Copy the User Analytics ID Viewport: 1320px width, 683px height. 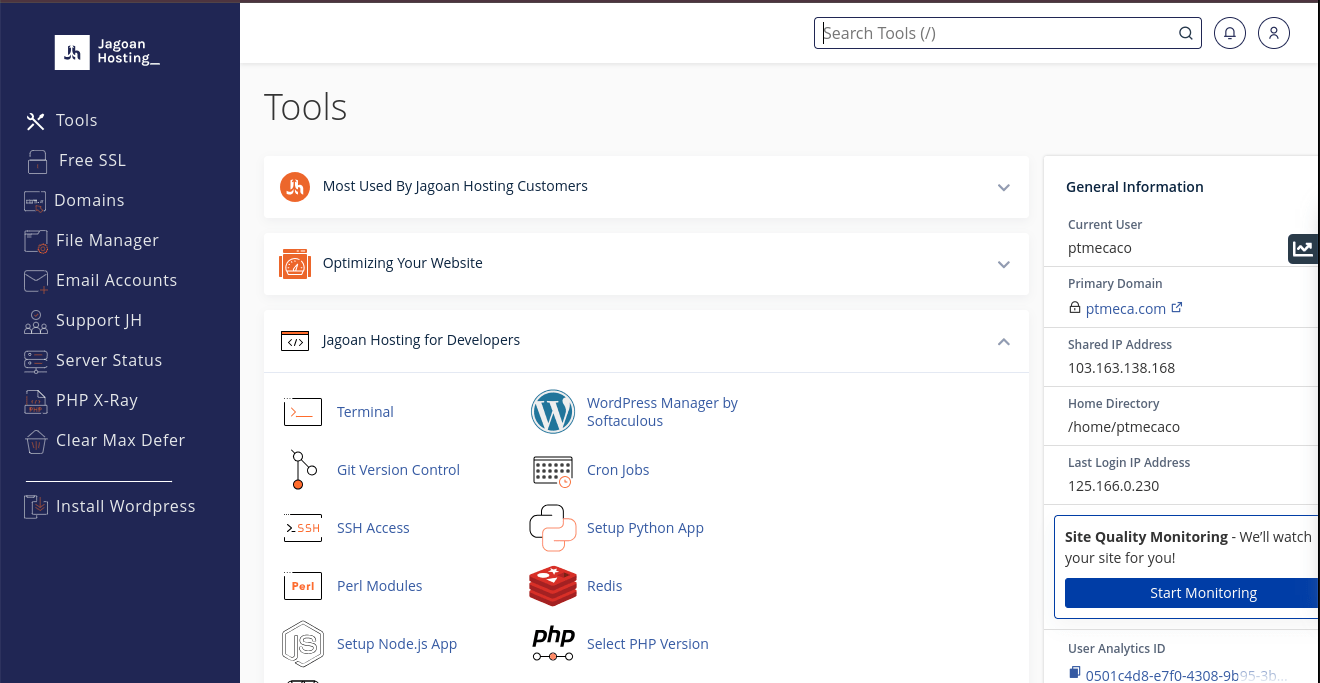(1074, 674)
